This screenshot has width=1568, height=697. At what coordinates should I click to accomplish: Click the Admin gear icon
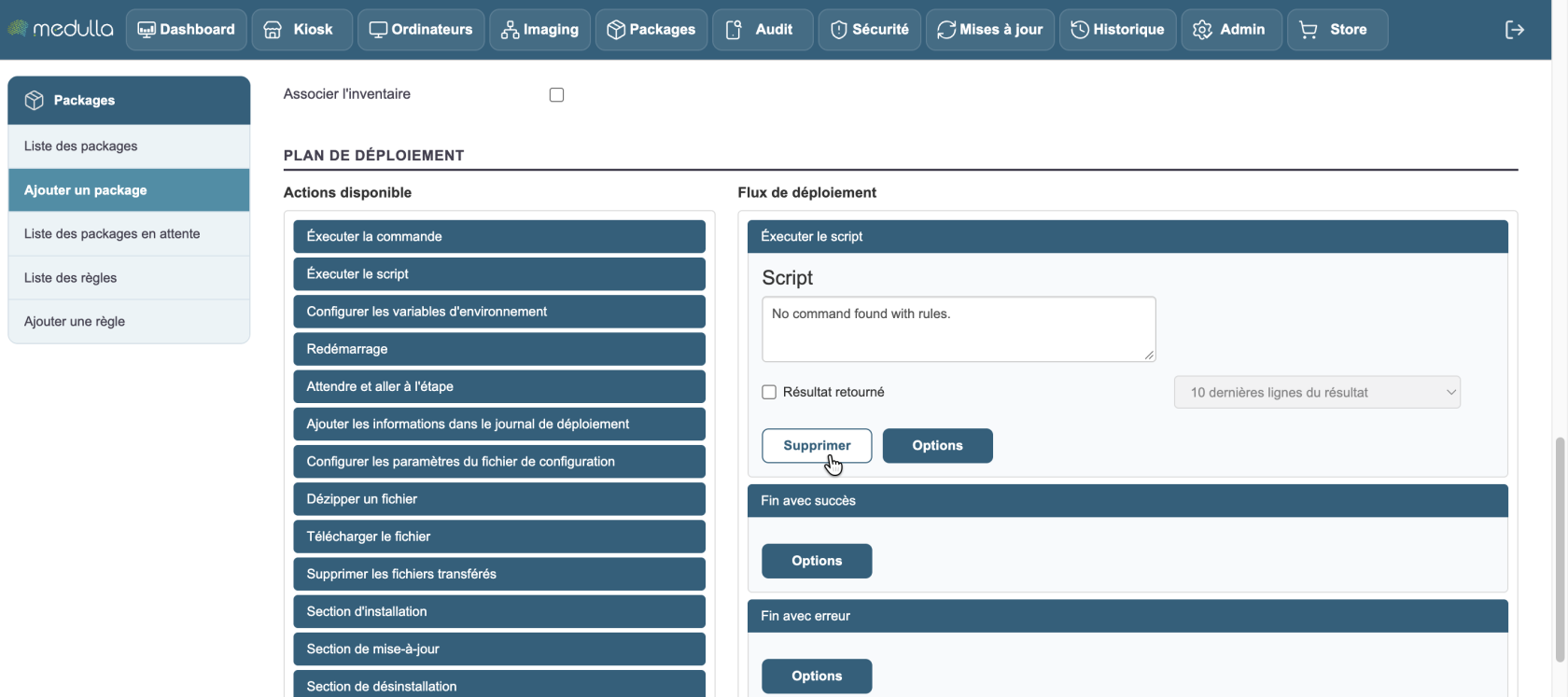pyautogui.click(x=1202, y=30)
